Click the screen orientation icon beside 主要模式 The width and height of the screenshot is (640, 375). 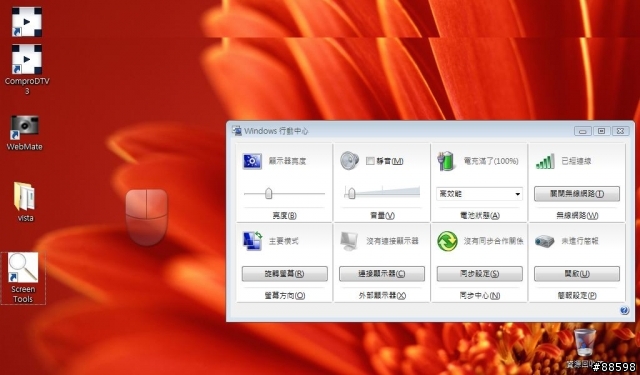tap(252, 241)
